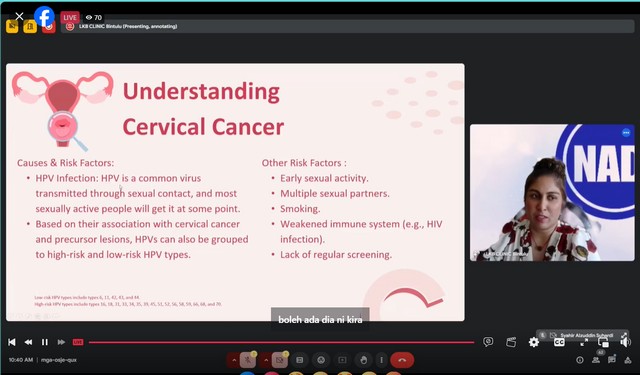
Task: Close the video with the X button
Action: [19, 16]
